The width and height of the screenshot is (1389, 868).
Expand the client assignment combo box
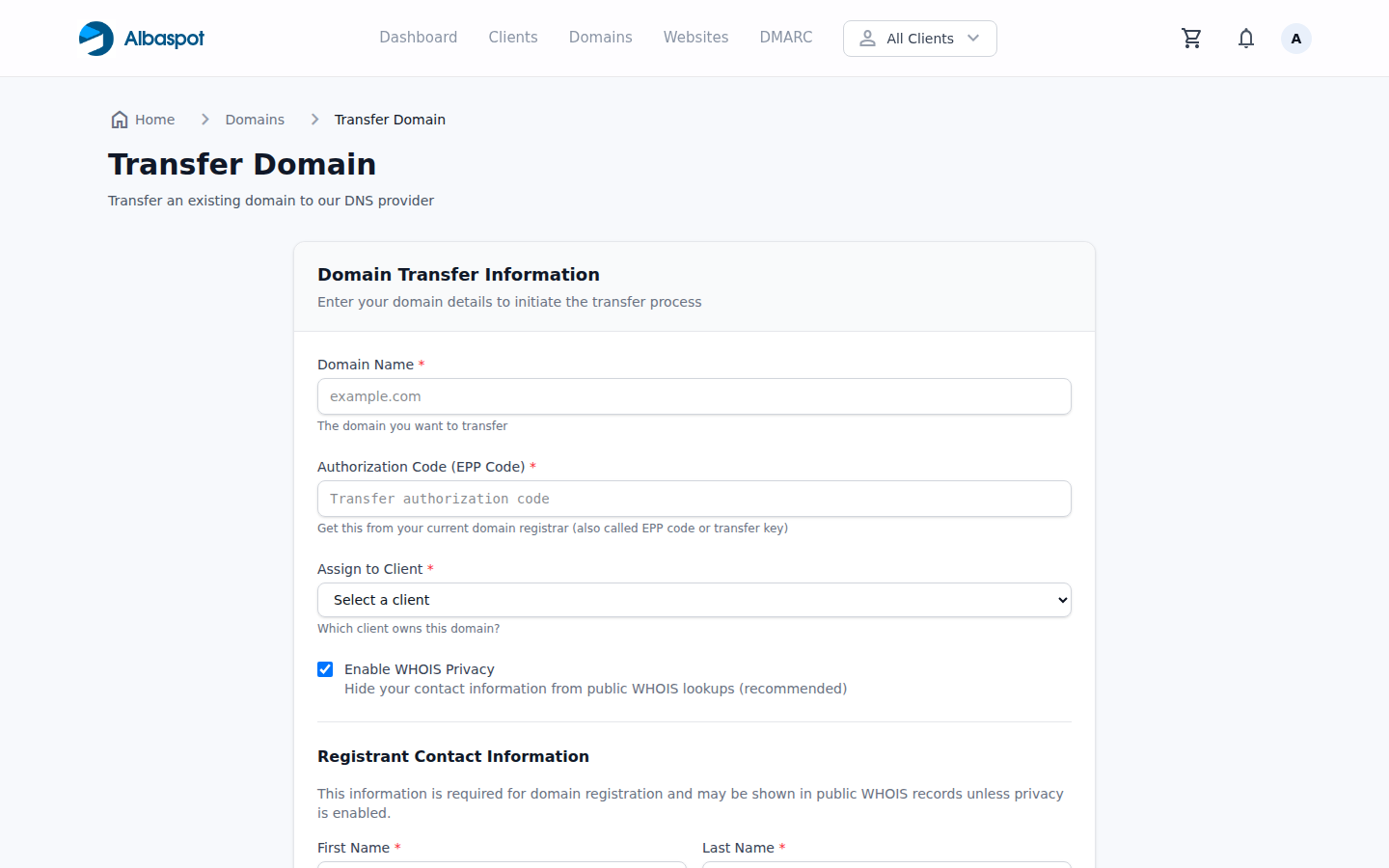pos(694,600)
